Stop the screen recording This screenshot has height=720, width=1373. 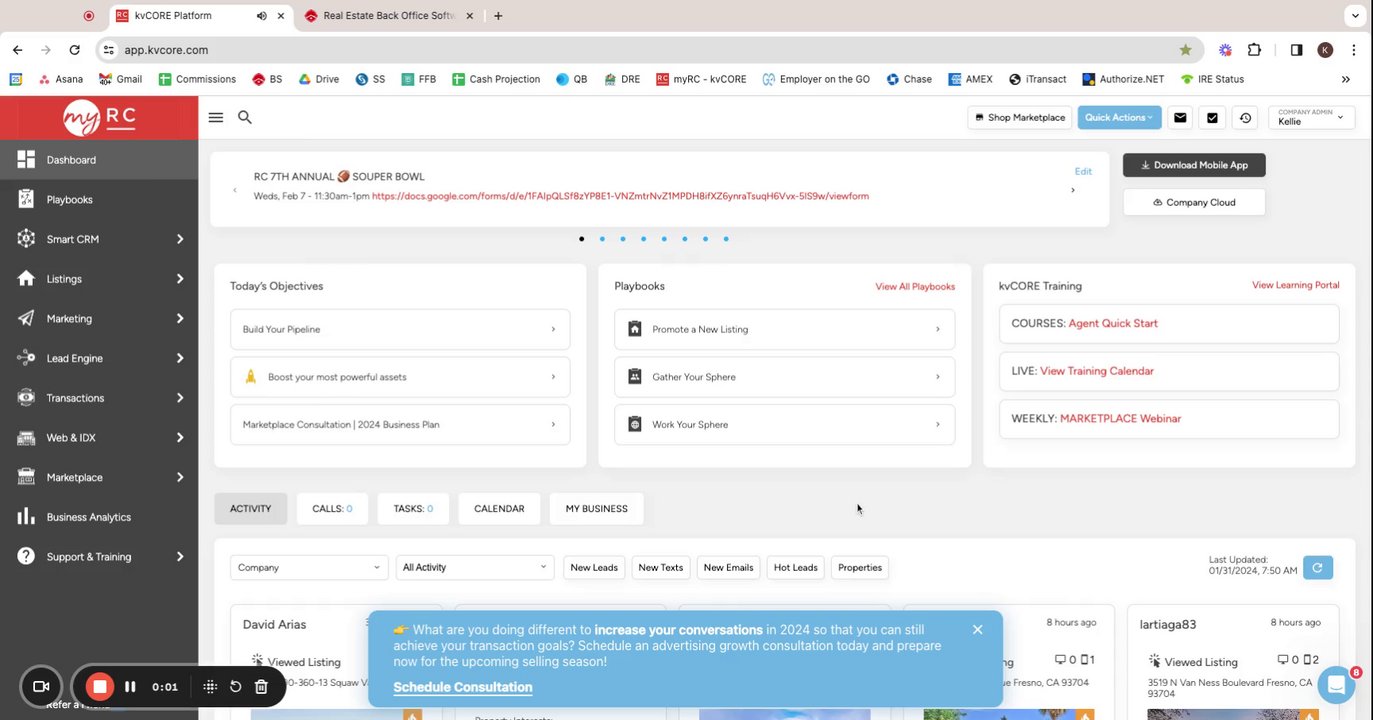click(x=99, y=687)
